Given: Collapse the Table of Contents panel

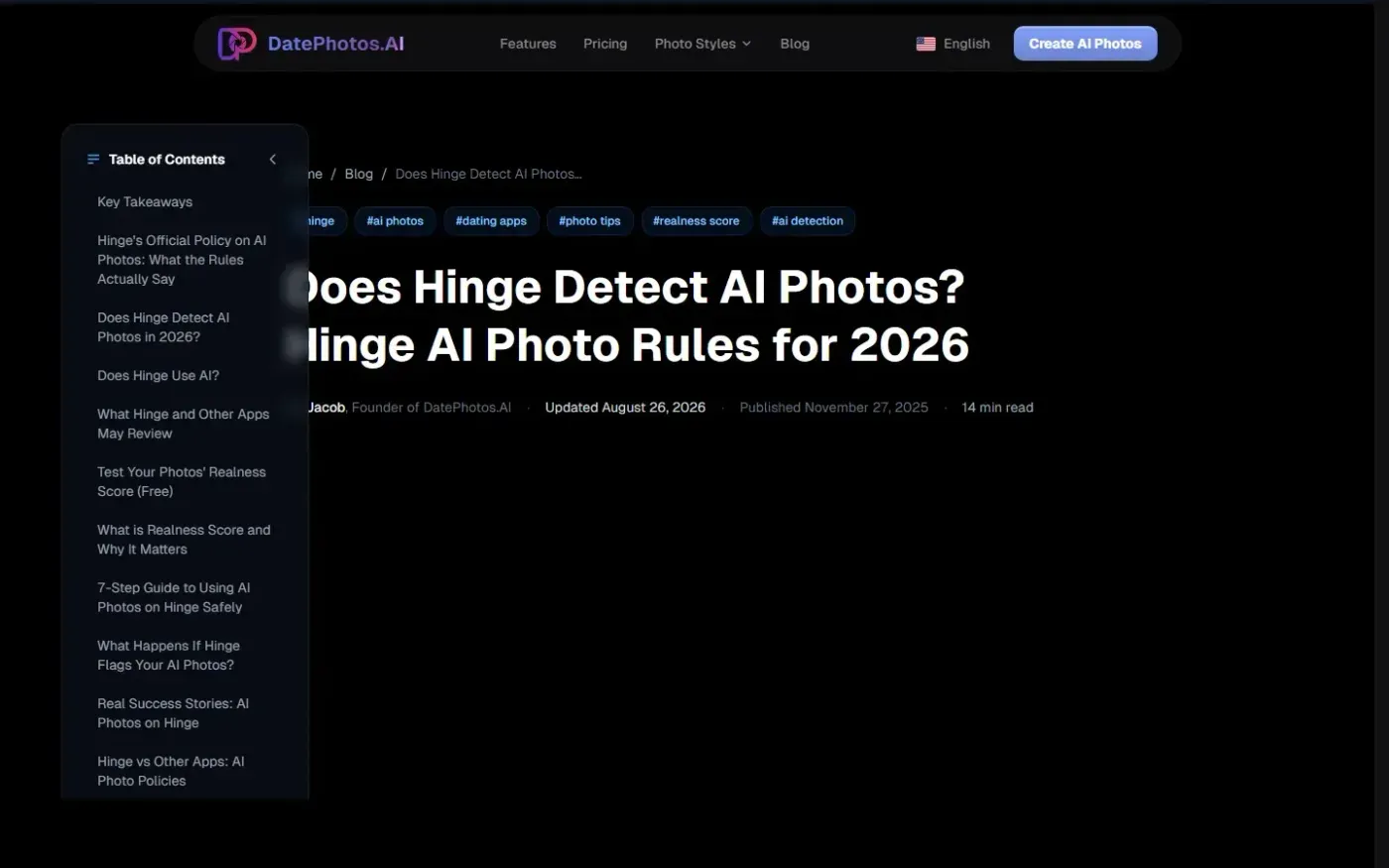Looking at the screenshot, I should tap(273, 159).
